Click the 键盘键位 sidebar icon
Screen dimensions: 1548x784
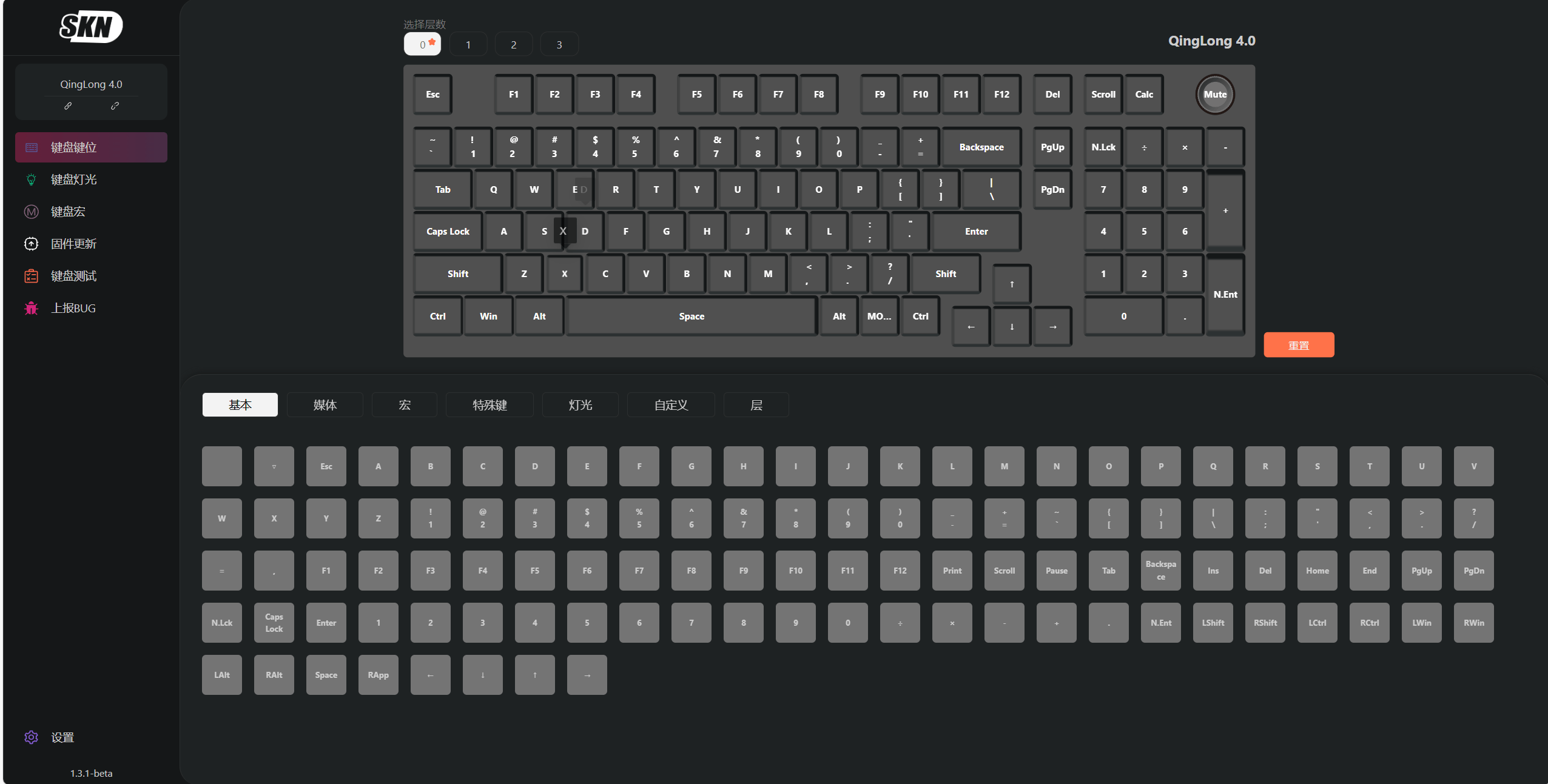coord(30,147)
